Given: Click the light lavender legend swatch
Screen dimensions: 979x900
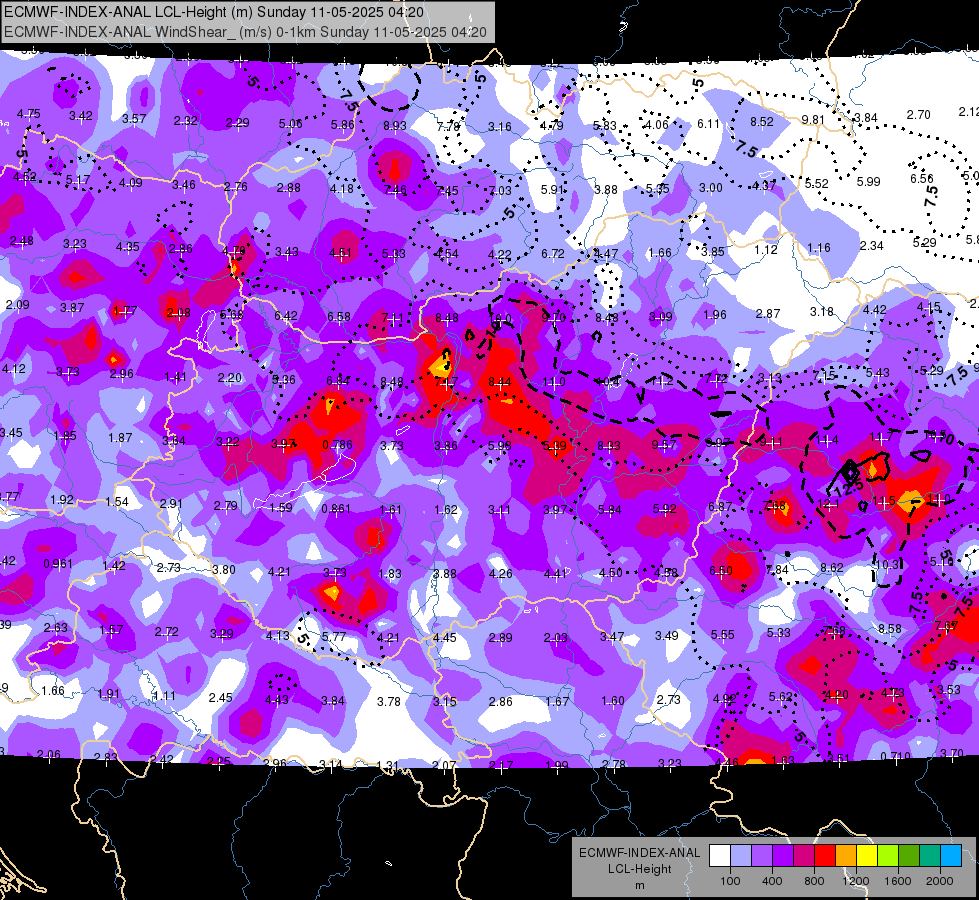Looking at the screenshot, I should click(x=741, y=856).
